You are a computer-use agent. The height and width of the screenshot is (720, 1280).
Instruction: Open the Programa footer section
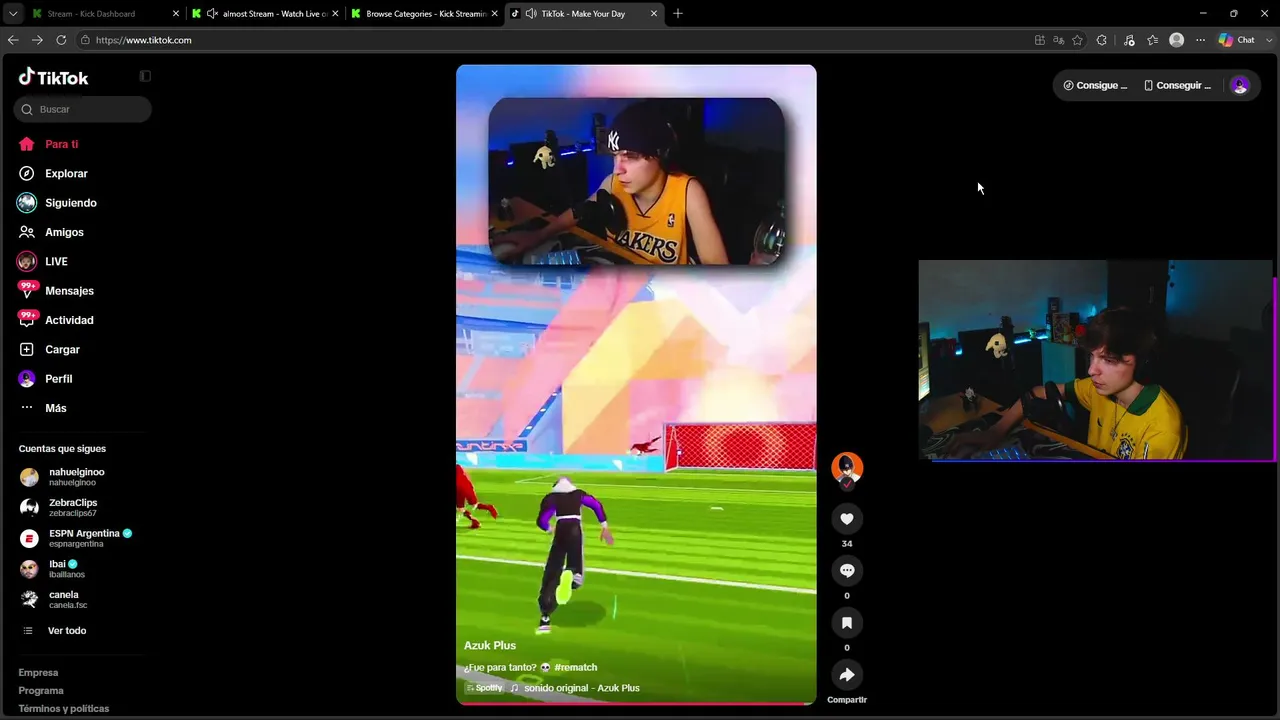(x=41, y=691)
